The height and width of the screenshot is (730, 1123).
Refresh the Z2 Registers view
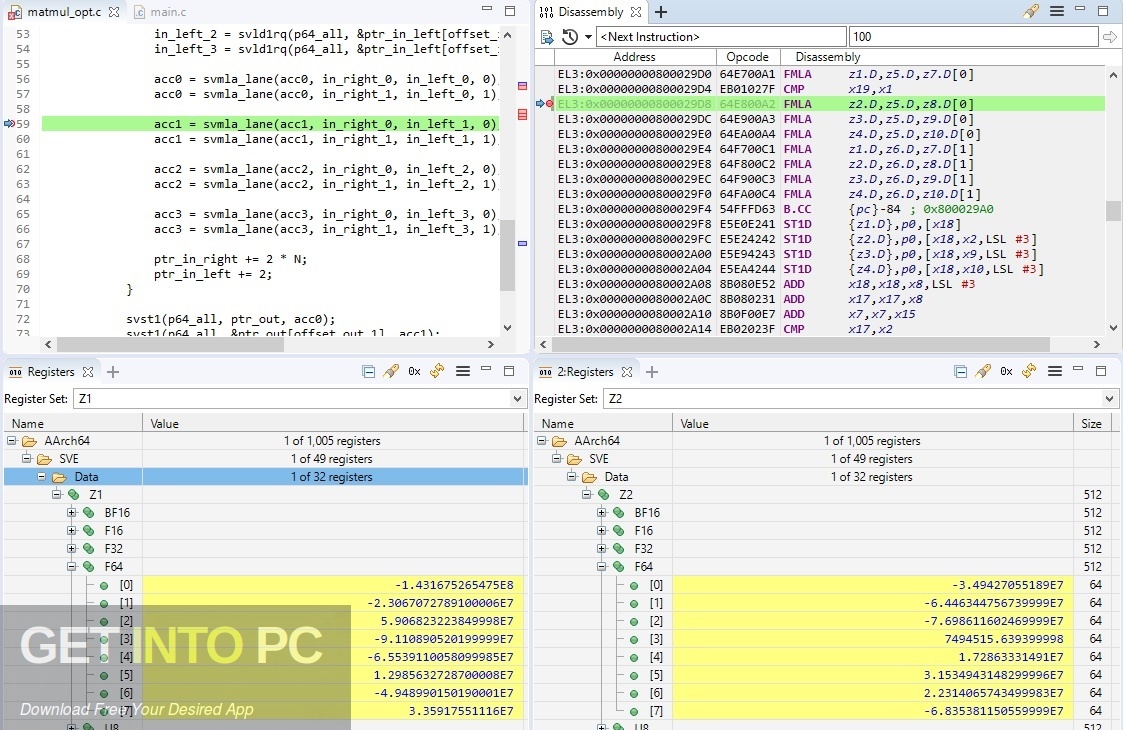pyautogui.click(x=1029, y=370)
